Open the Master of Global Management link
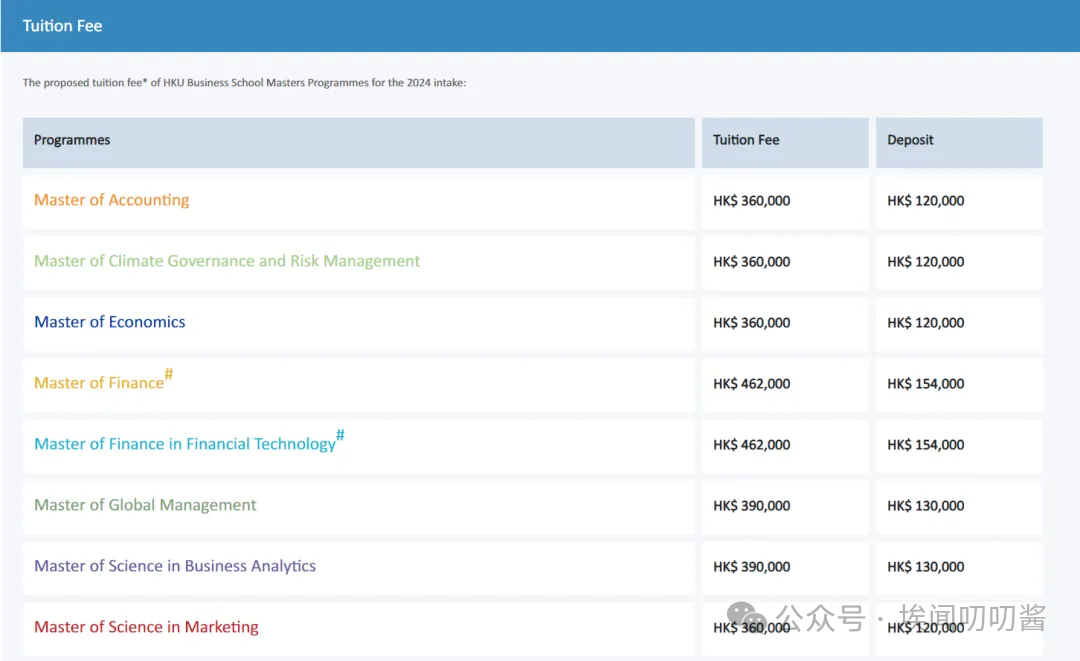Screen dimensions: 1080x661 (145, 505)
